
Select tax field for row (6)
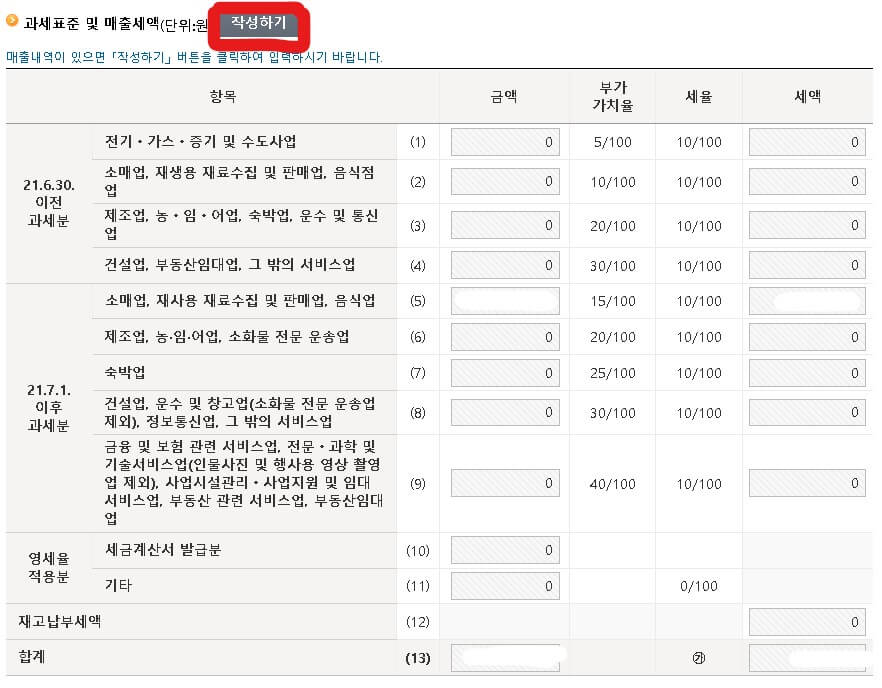[x=807, y=337]
